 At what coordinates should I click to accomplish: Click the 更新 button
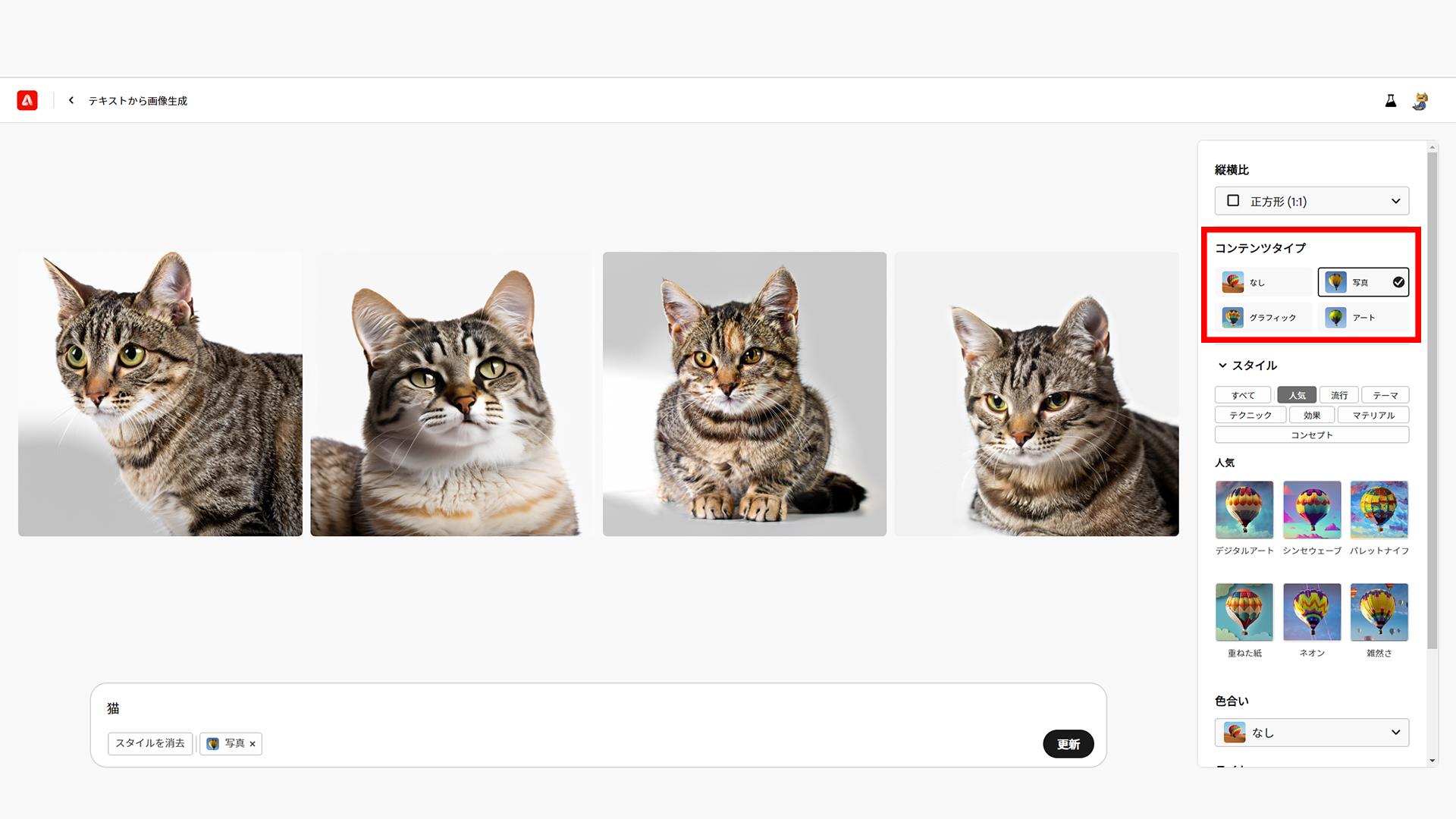click(1068, 744)
